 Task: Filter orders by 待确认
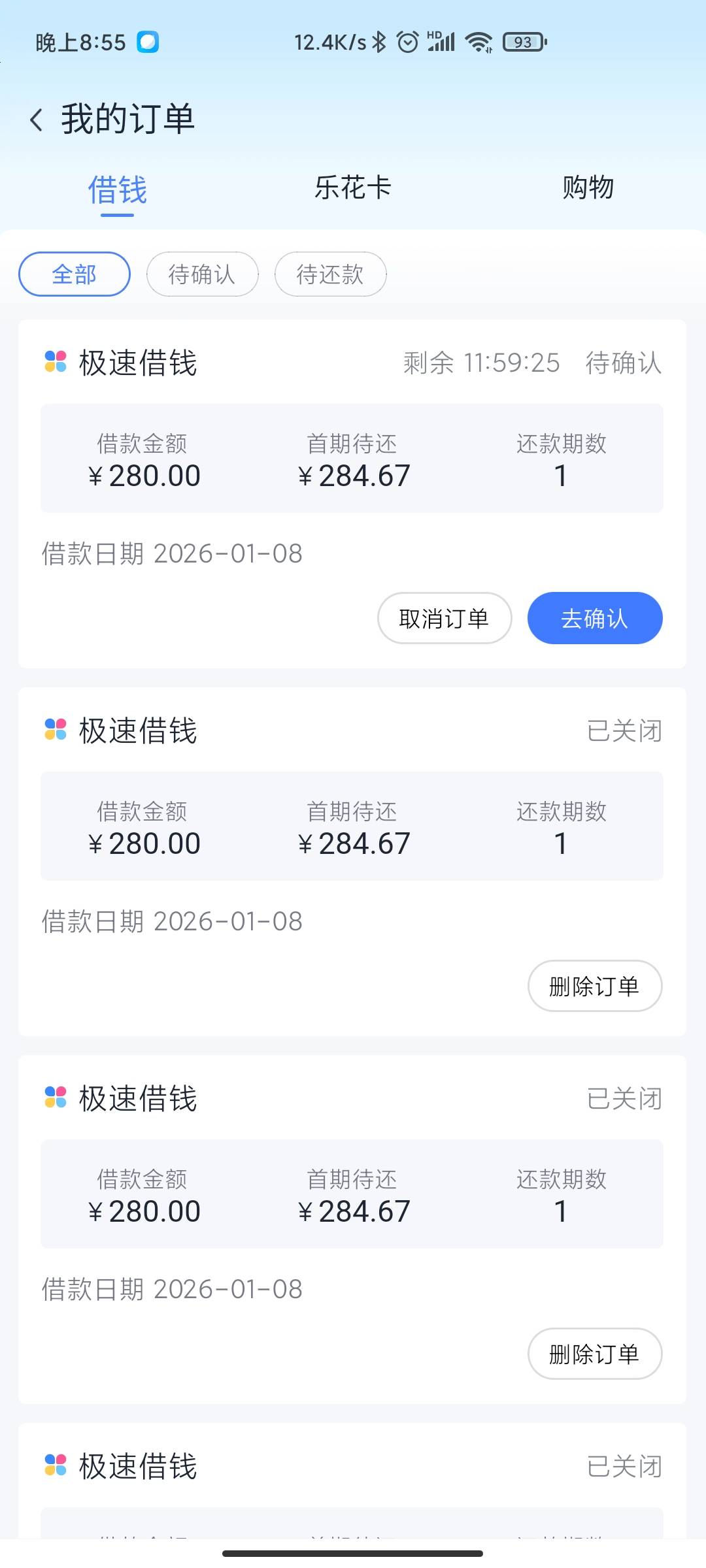coord(202,274)
